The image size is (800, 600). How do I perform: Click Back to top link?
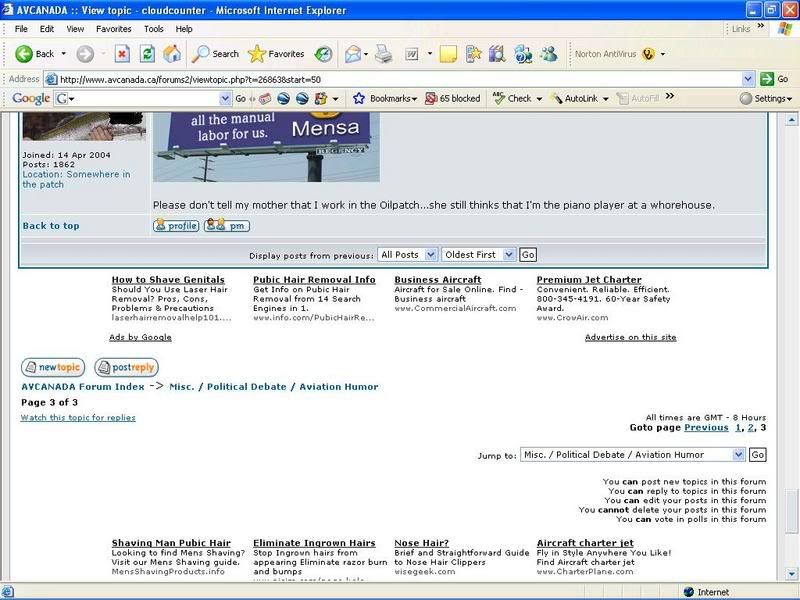click(x=51, y=226)
